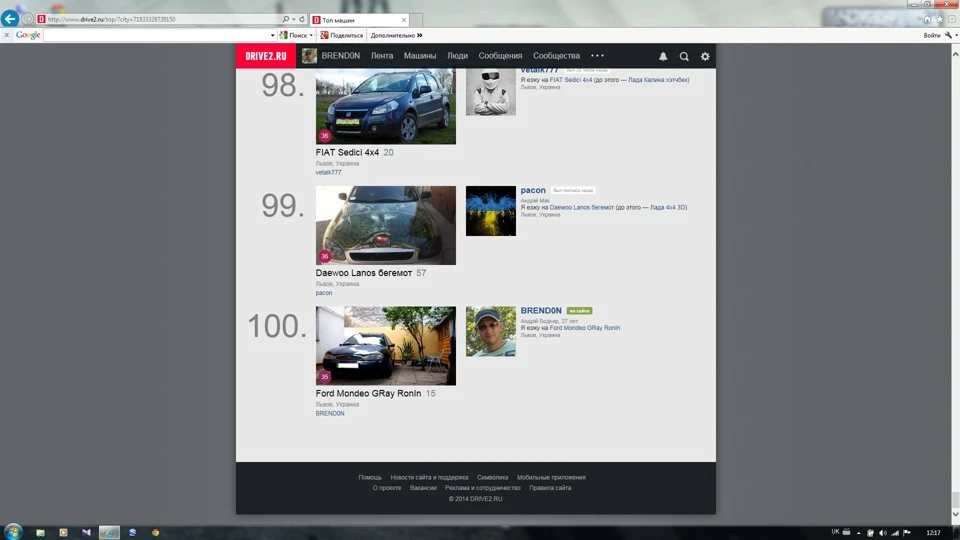This screenshot has height=540, width=960.
Task: Open BRENDON's avatar in the rank 100 row
Action: click(491, 332)
